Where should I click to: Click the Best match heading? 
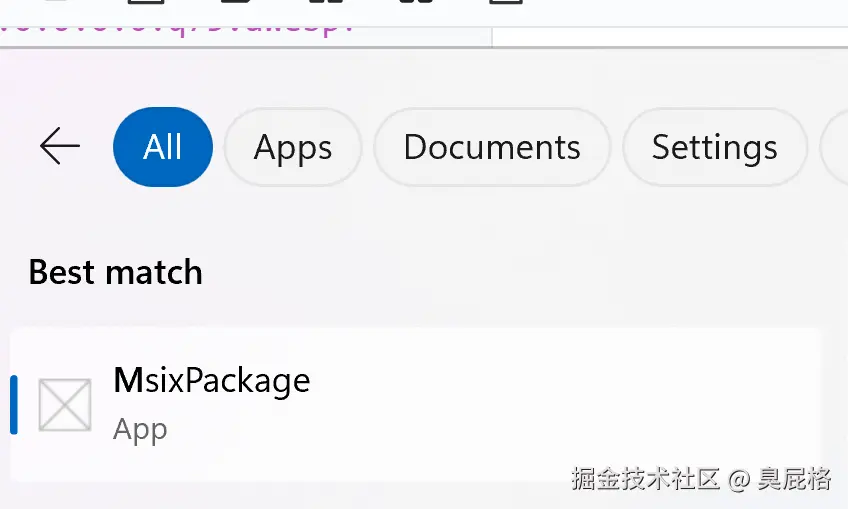(116, 272)
